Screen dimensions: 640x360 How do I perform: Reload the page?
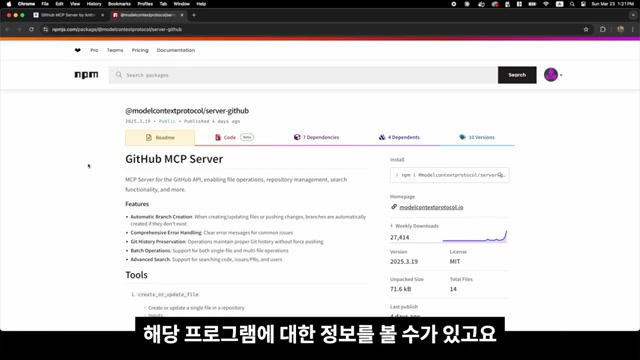31,29
